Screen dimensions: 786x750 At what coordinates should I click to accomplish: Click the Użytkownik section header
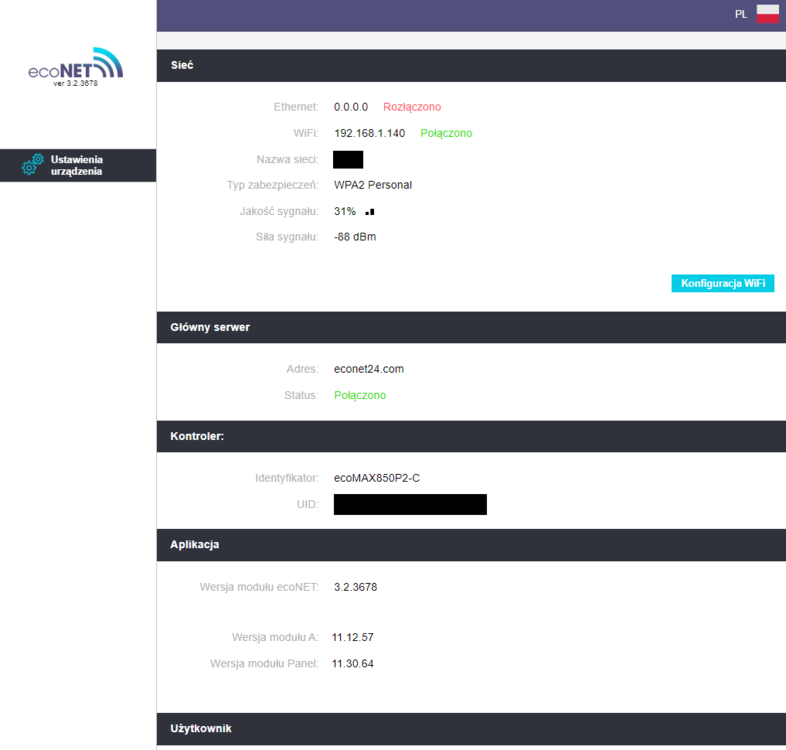201,729
